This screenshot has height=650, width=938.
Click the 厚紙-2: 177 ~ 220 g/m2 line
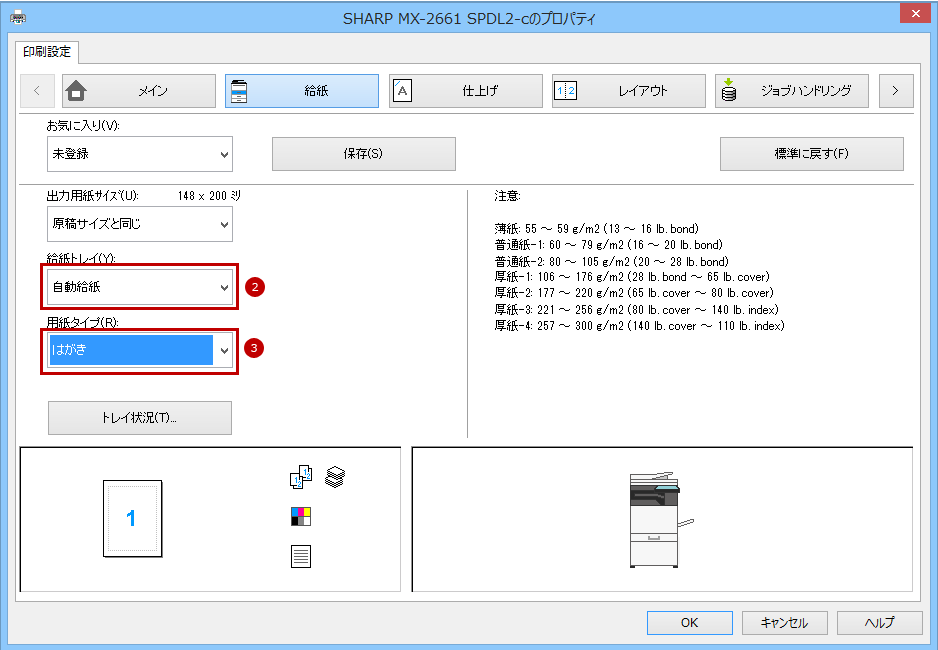coord(634,293)
